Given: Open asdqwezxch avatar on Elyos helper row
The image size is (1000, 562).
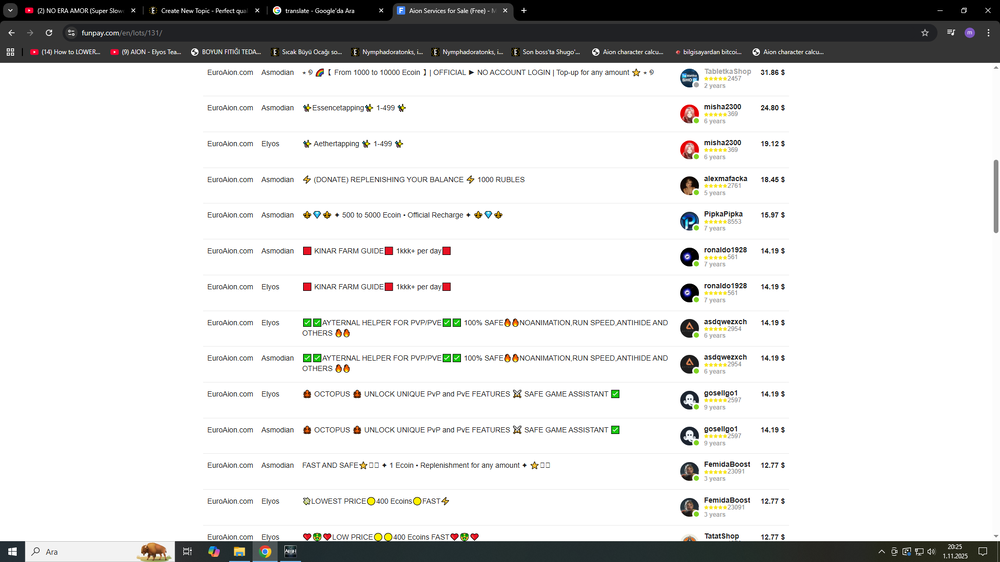Looking at the screenshot, I should (689, 328).
